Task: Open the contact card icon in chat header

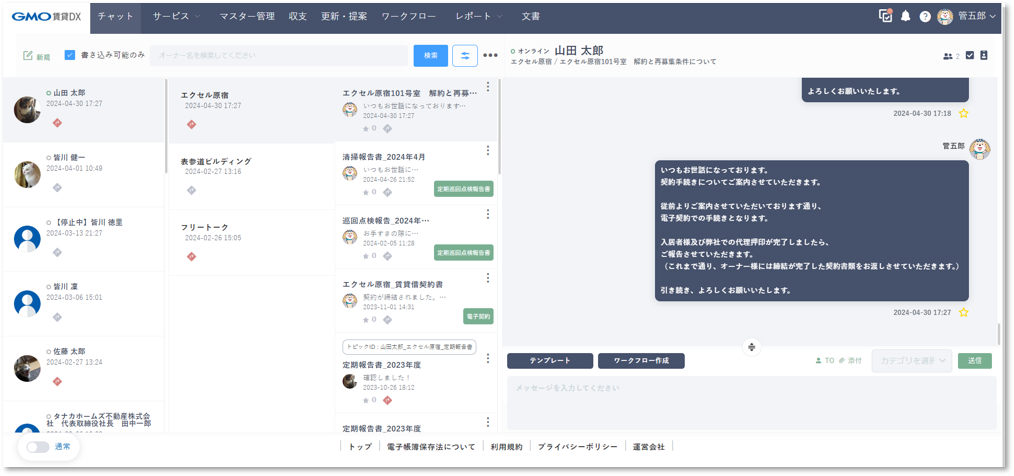Action: click(x=984, y=56)
